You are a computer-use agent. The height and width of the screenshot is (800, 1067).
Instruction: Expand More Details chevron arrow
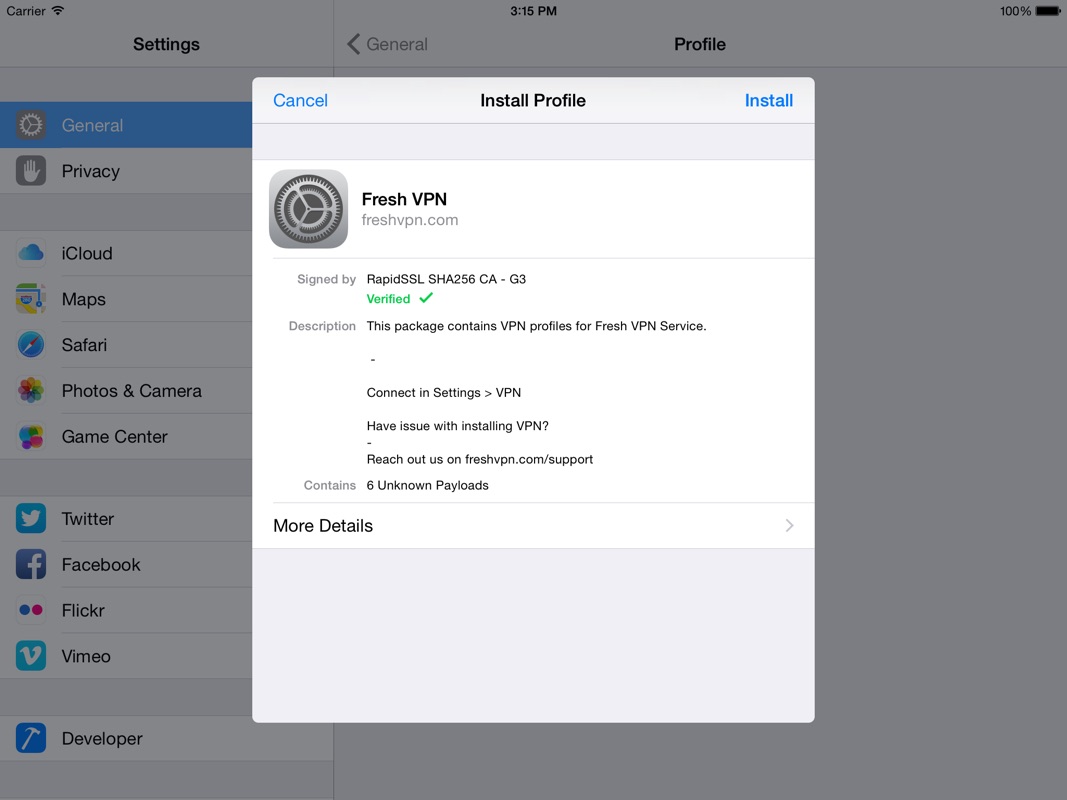pos(789,525)
